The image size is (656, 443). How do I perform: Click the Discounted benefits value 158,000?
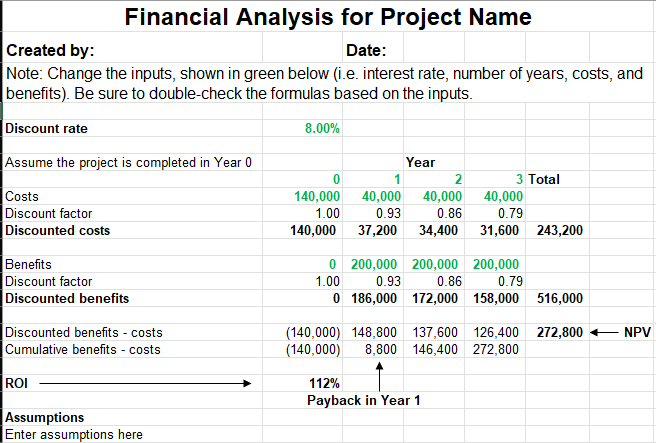click(x=496, y=299)
